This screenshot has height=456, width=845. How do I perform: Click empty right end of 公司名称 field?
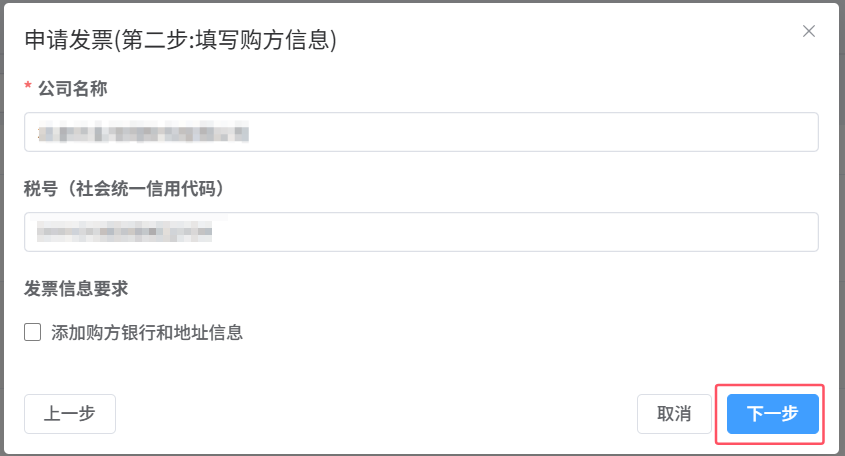(700, 132)
